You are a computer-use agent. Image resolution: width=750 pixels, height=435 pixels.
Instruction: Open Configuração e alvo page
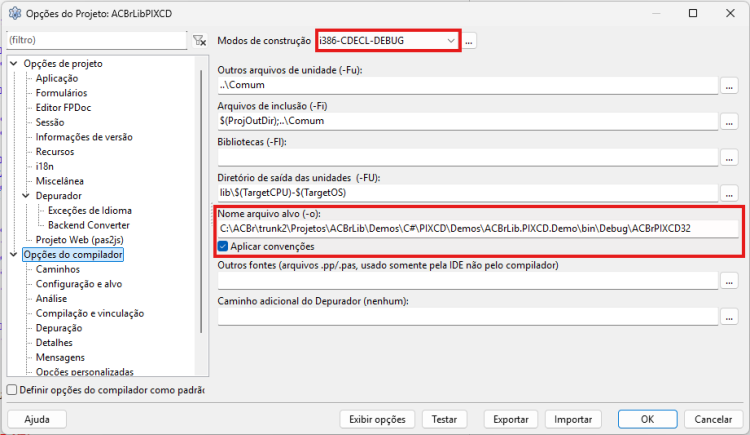[78, 284]
